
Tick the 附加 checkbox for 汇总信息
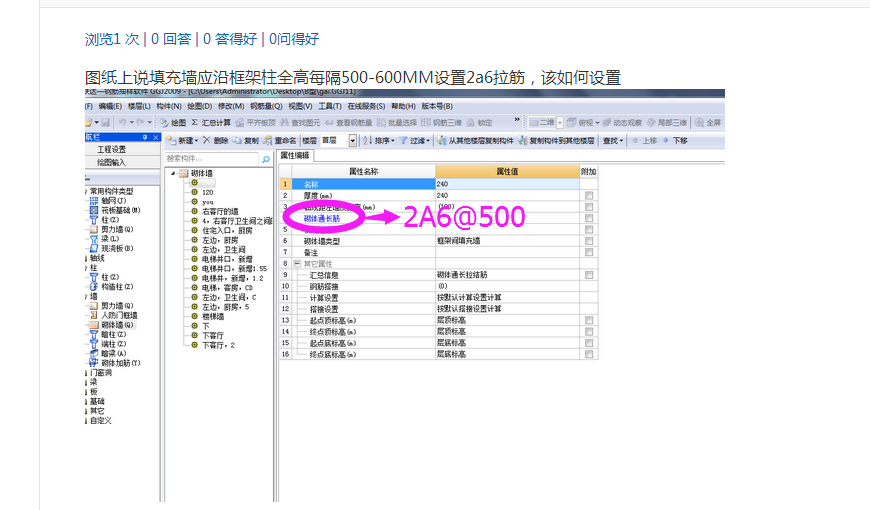click(589, 275)
